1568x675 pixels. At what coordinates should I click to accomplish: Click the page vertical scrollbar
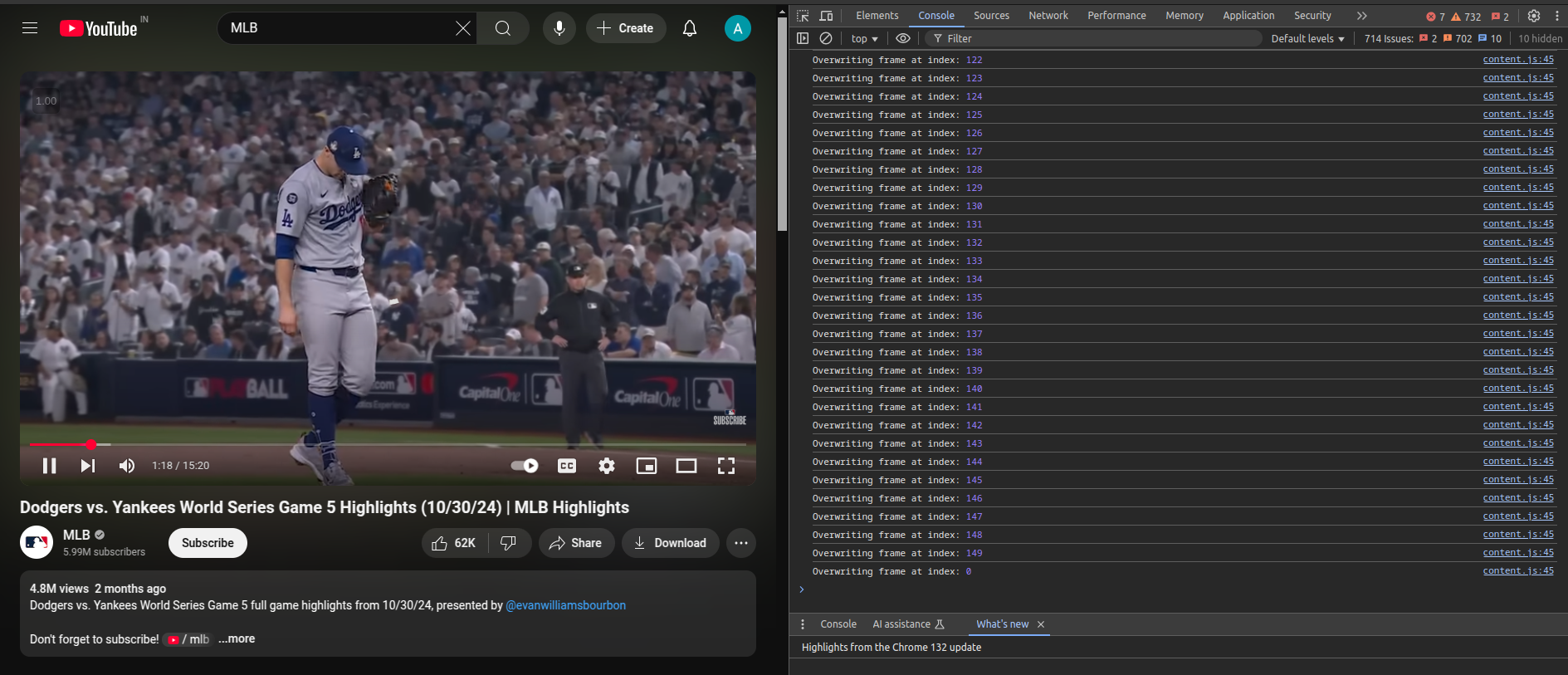[782, 125]
